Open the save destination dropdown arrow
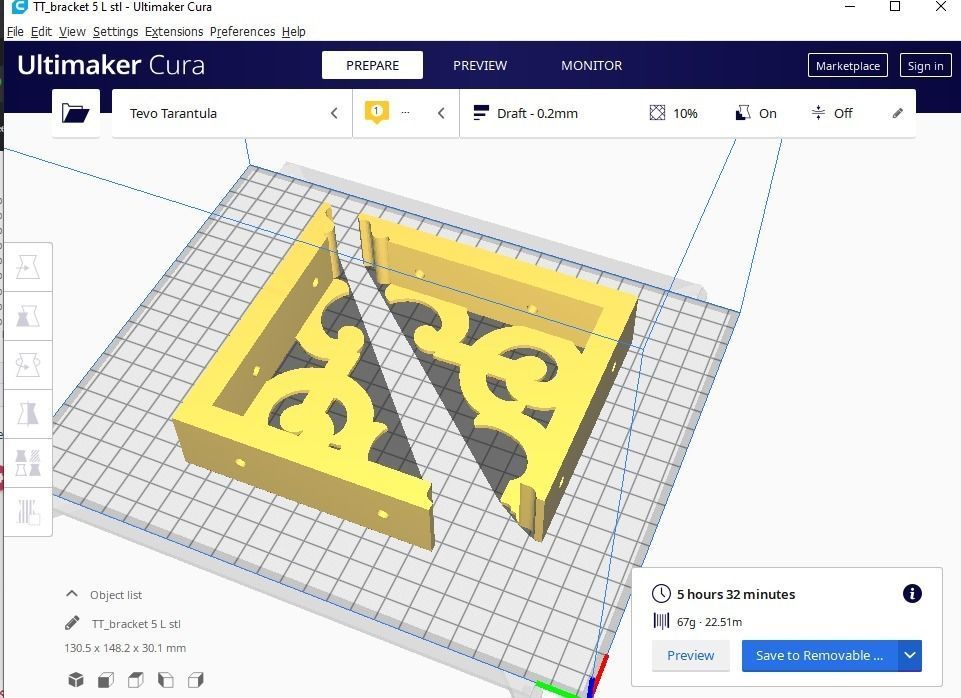961x698 pixels. 910,656
